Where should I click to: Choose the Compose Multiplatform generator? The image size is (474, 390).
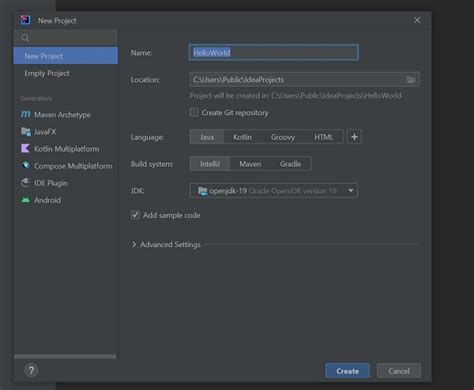[66, 166]
